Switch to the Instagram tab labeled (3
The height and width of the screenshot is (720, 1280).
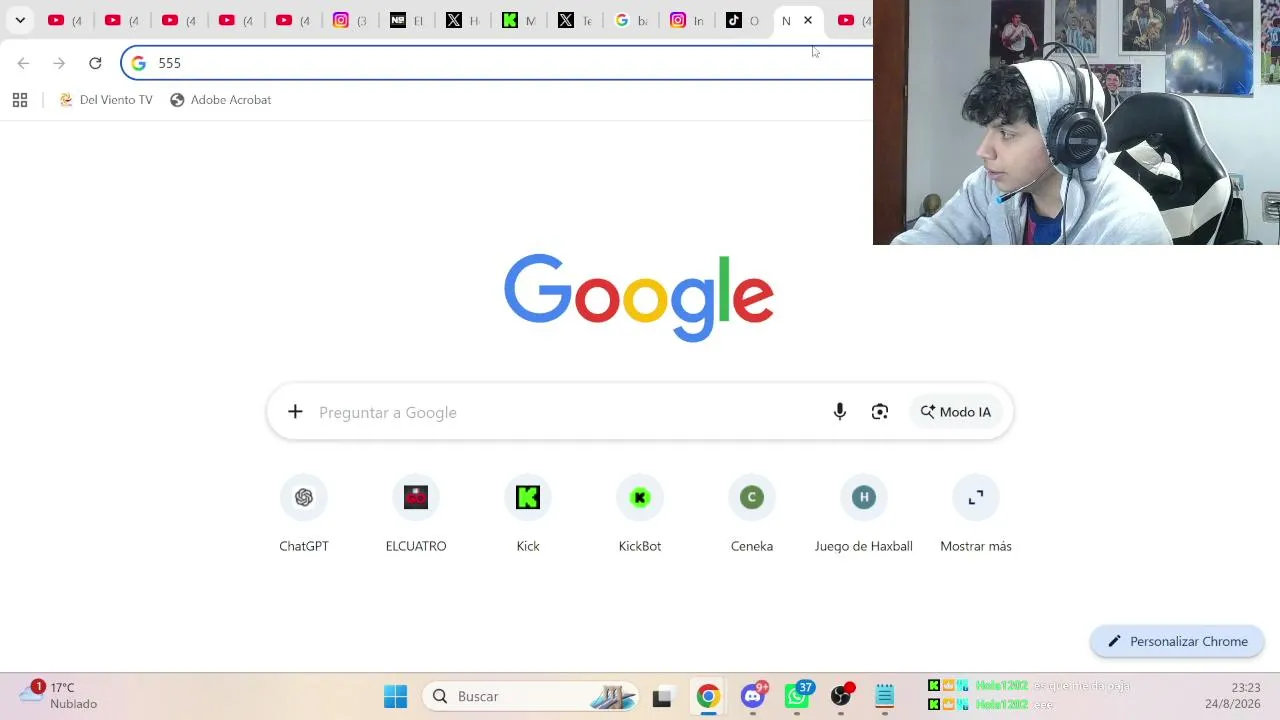(x=351, y=20)
